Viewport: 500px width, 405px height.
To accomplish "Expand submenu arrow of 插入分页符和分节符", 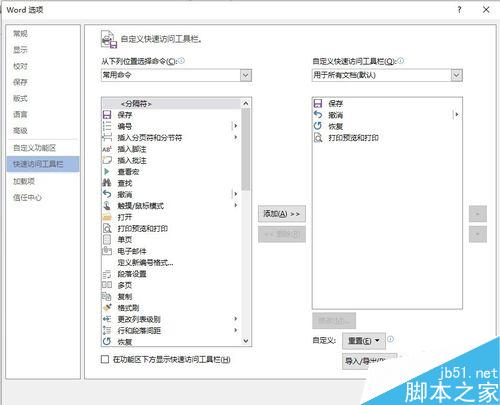I will click(x=235, y=137).
